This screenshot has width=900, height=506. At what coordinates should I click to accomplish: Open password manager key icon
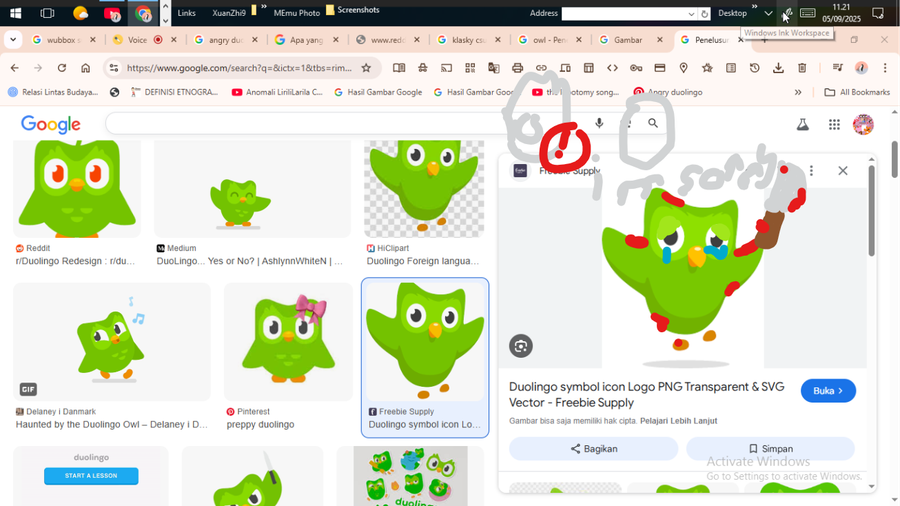coord(636,68)
